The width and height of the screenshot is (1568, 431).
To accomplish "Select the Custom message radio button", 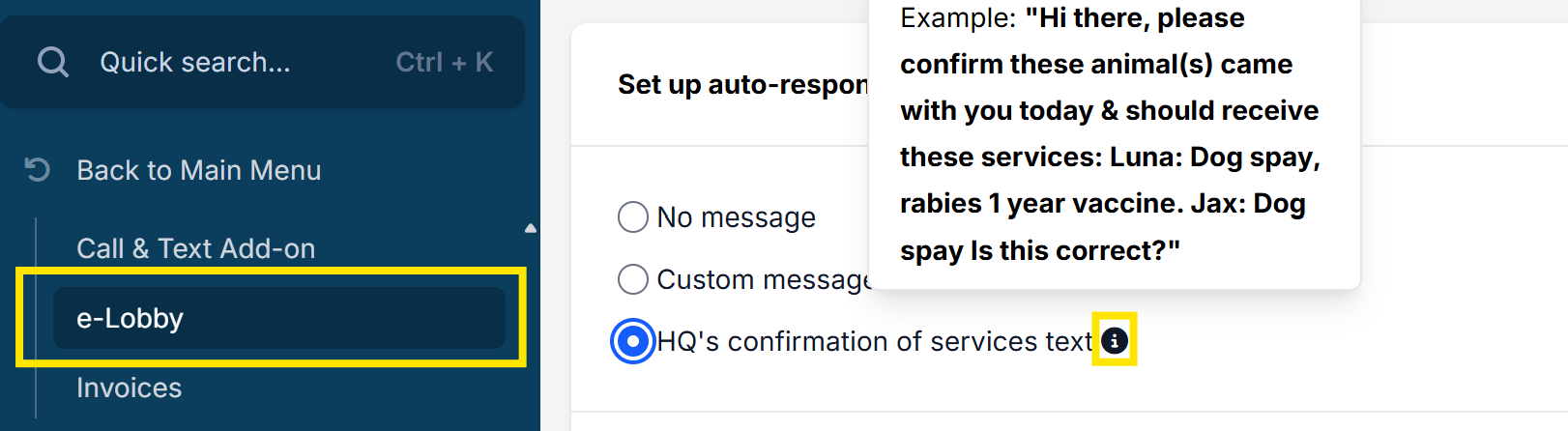I will coord(633,279).
